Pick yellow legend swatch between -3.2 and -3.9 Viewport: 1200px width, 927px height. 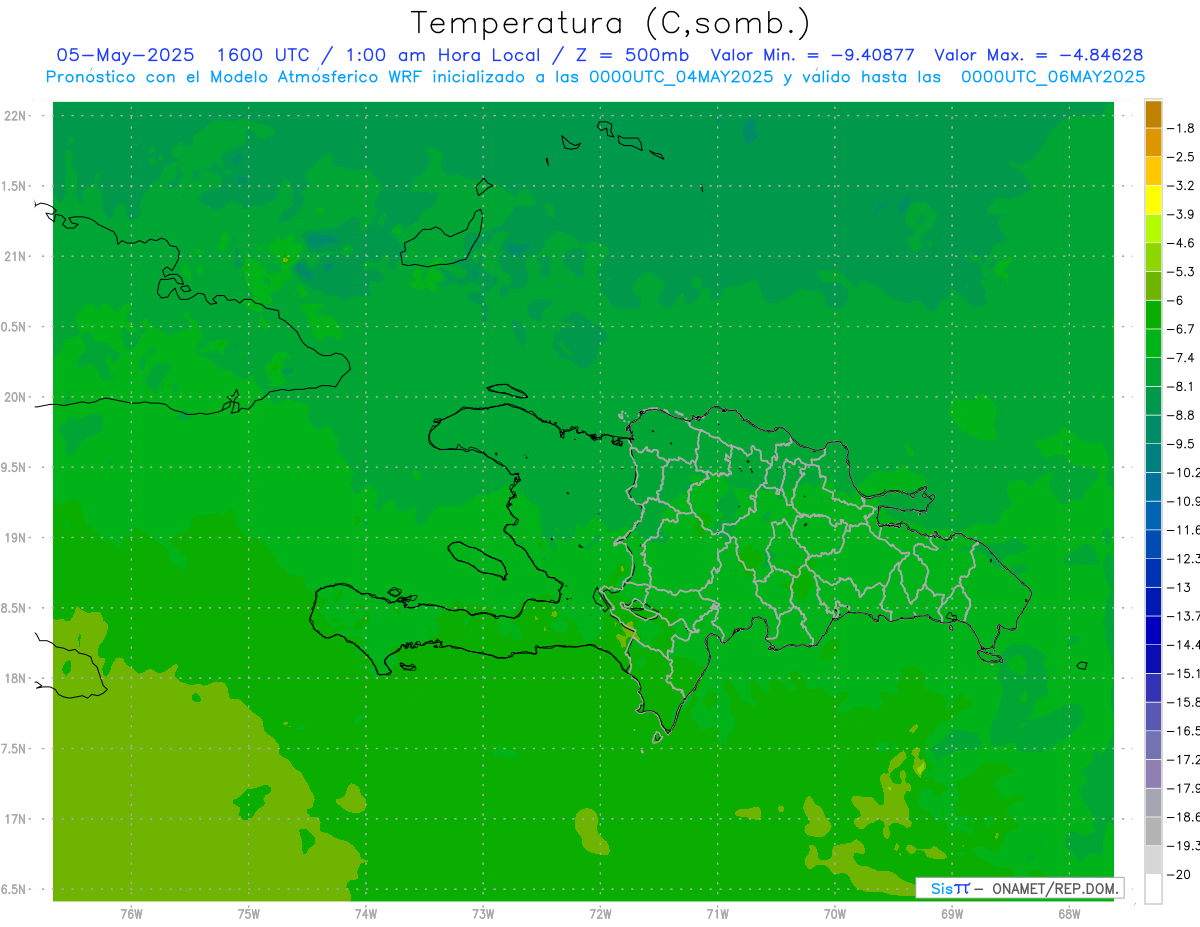pos(1153,200)
